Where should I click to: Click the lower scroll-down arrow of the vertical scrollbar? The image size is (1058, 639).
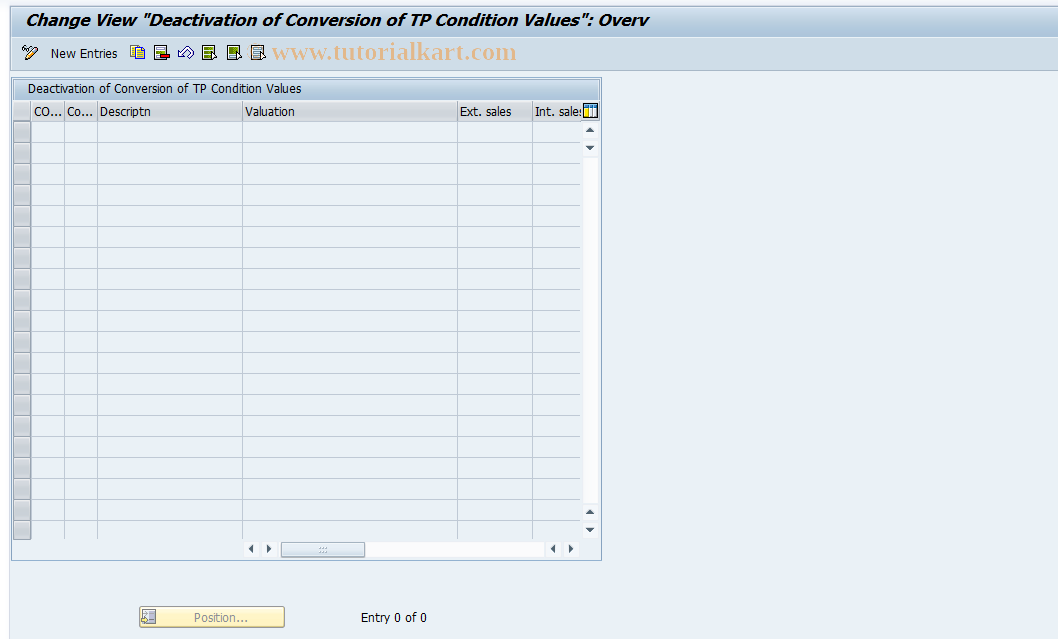point(590,530)
